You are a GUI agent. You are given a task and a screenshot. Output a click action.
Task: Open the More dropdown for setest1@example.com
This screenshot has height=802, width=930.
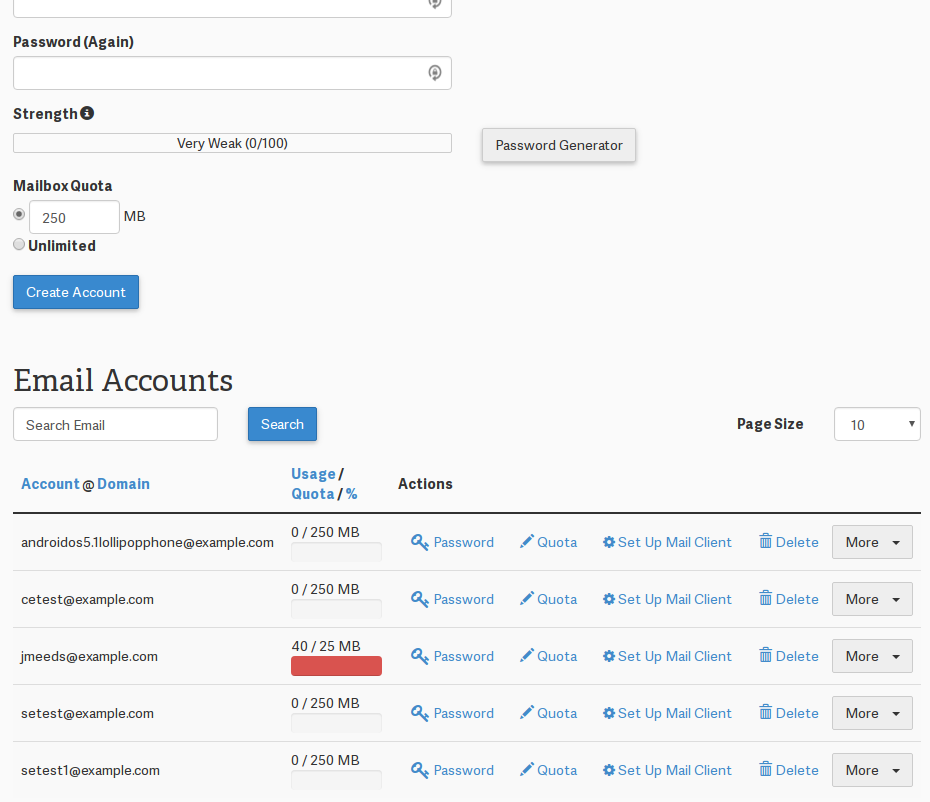[872, 770]
